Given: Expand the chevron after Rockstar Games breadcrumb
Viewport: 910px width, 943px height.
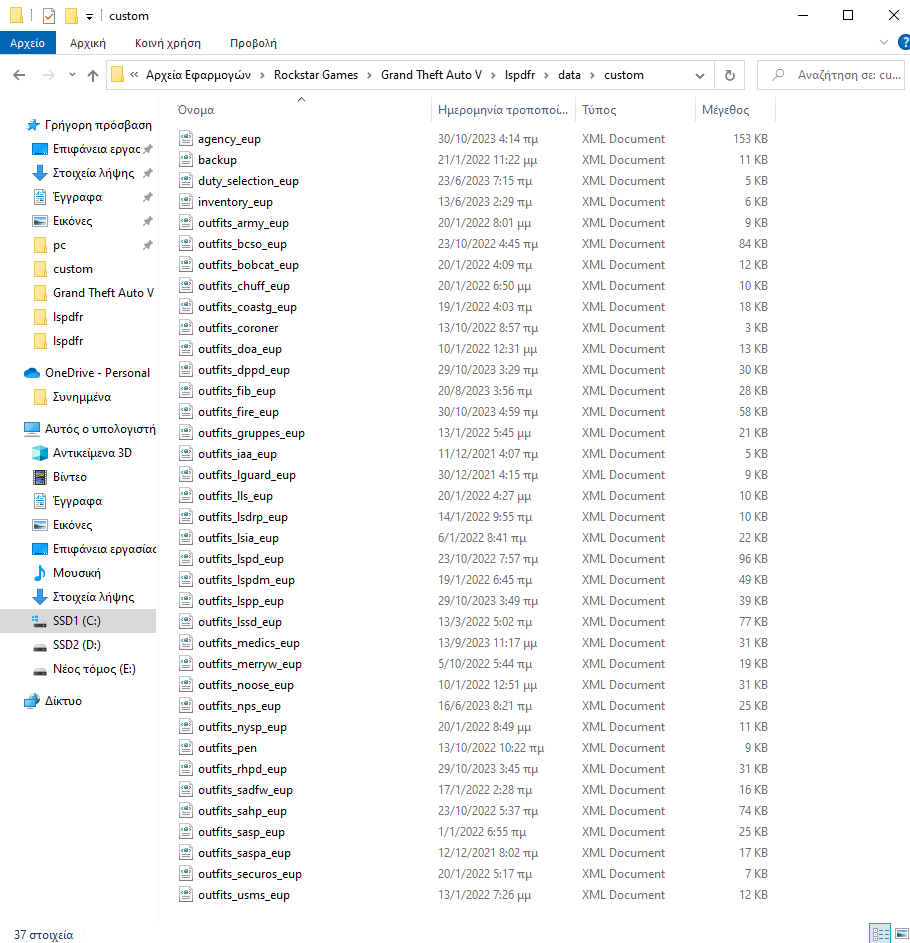Looking at the screenshot, I should click(x=369, y=75).
